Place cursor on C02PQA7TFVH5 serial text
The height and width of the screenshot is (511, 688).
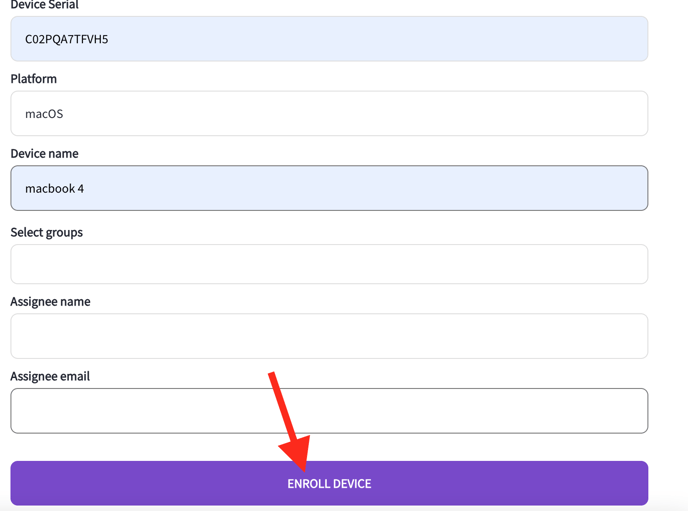coord(66,39)
